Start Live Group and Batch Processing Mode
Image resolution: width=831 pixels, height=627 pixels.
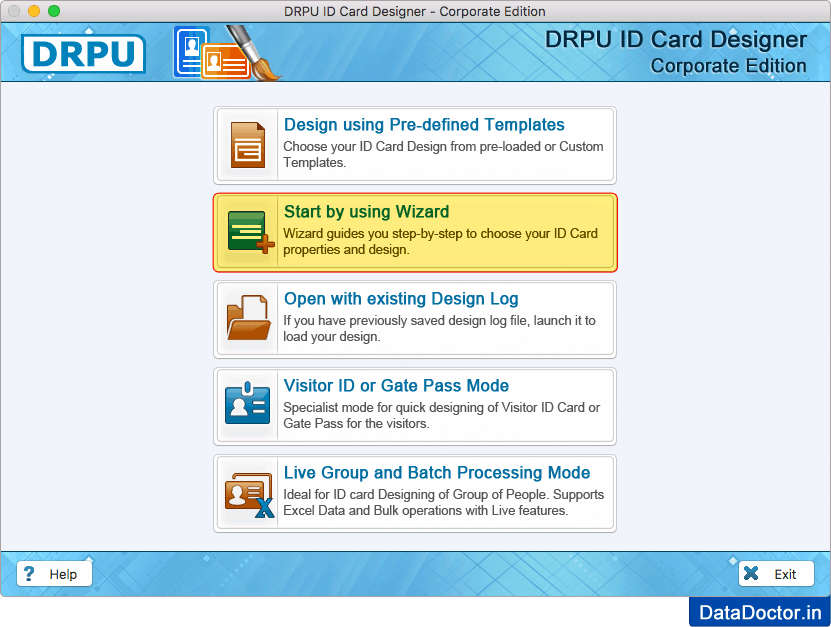click(415, 493)
